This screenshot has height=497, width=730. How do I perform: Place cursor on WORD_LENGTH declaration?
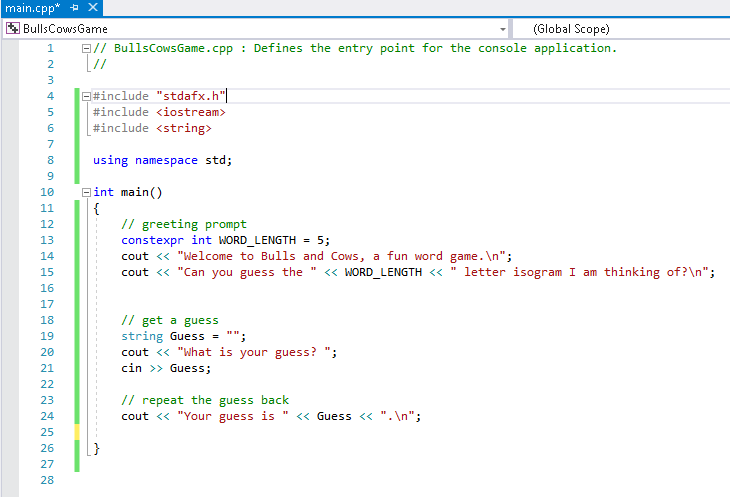click(x=257, y=240)
